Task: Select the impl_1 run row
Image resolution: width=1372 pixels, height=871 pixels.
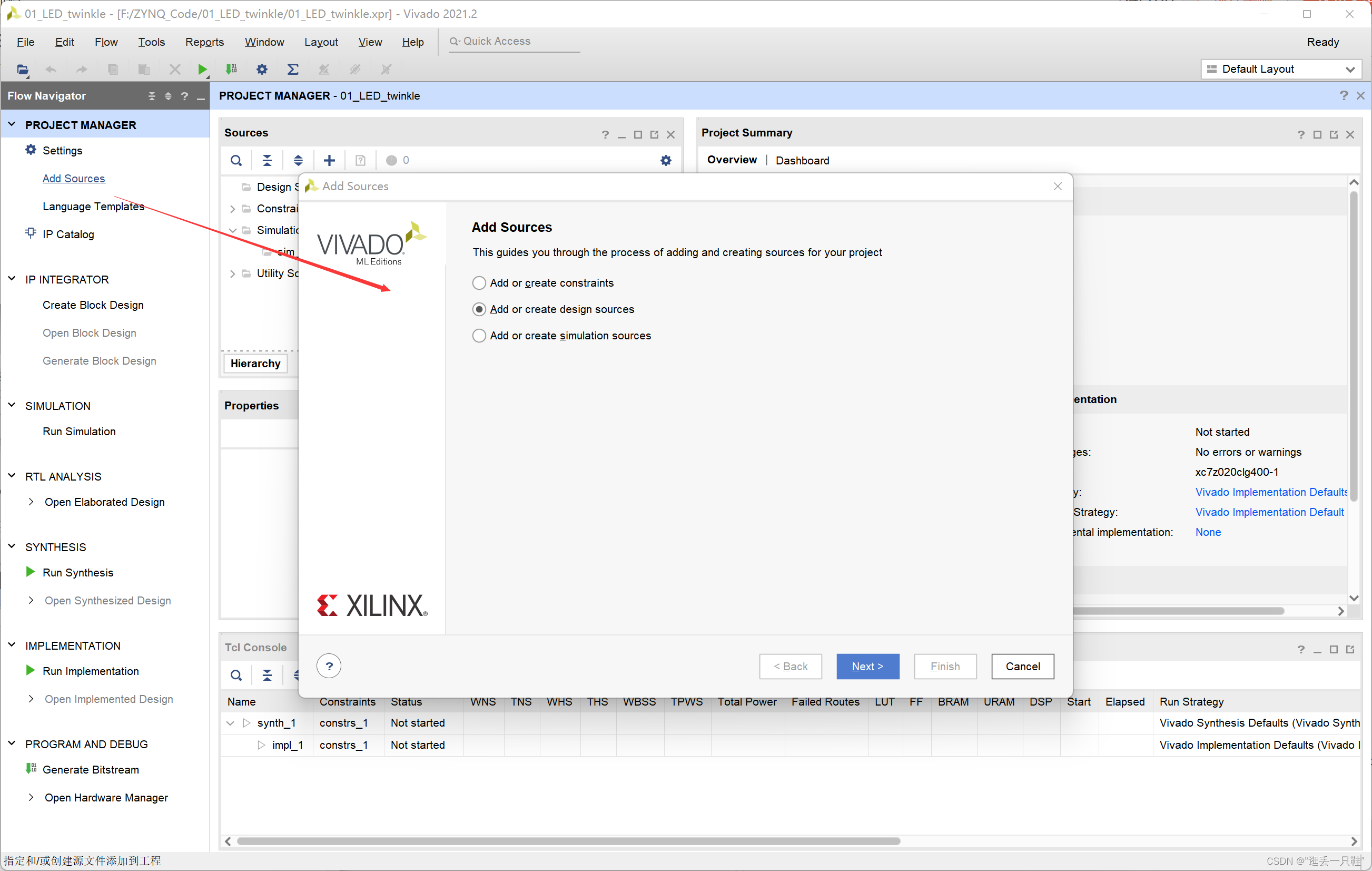Action: click(x=790, y=745)
